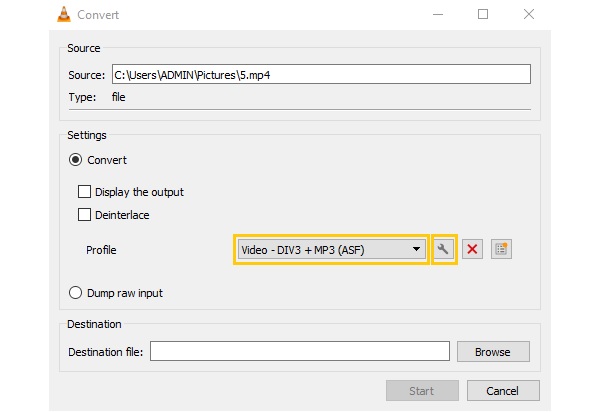600x412 pixels.
Task: Browse for a destination file
Action: point(493,352)
